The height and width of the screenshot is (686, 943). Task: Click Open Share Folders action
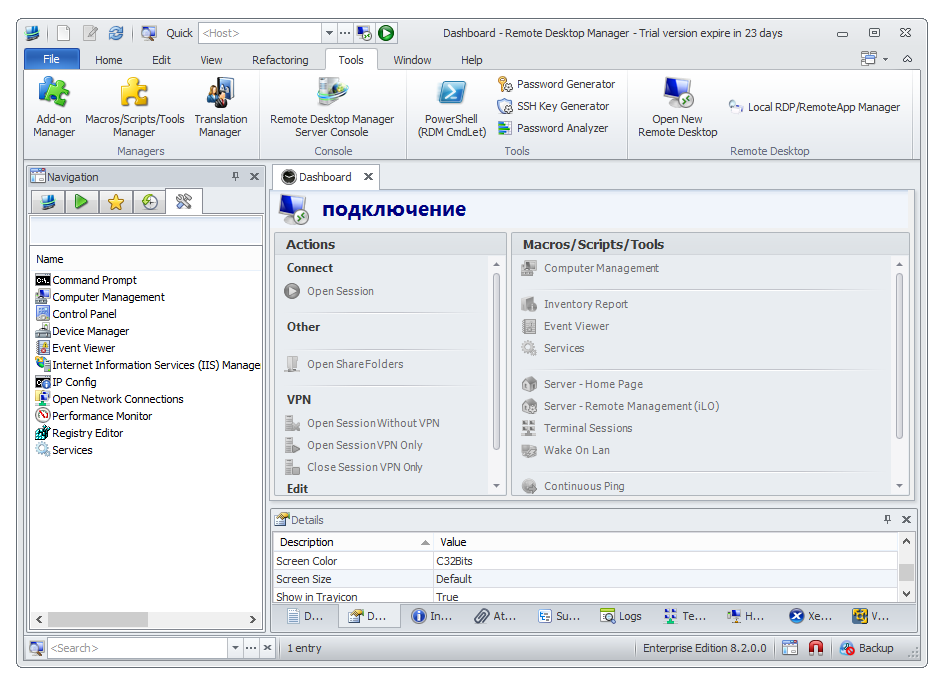pyautogui.click(x=344, y=364)
